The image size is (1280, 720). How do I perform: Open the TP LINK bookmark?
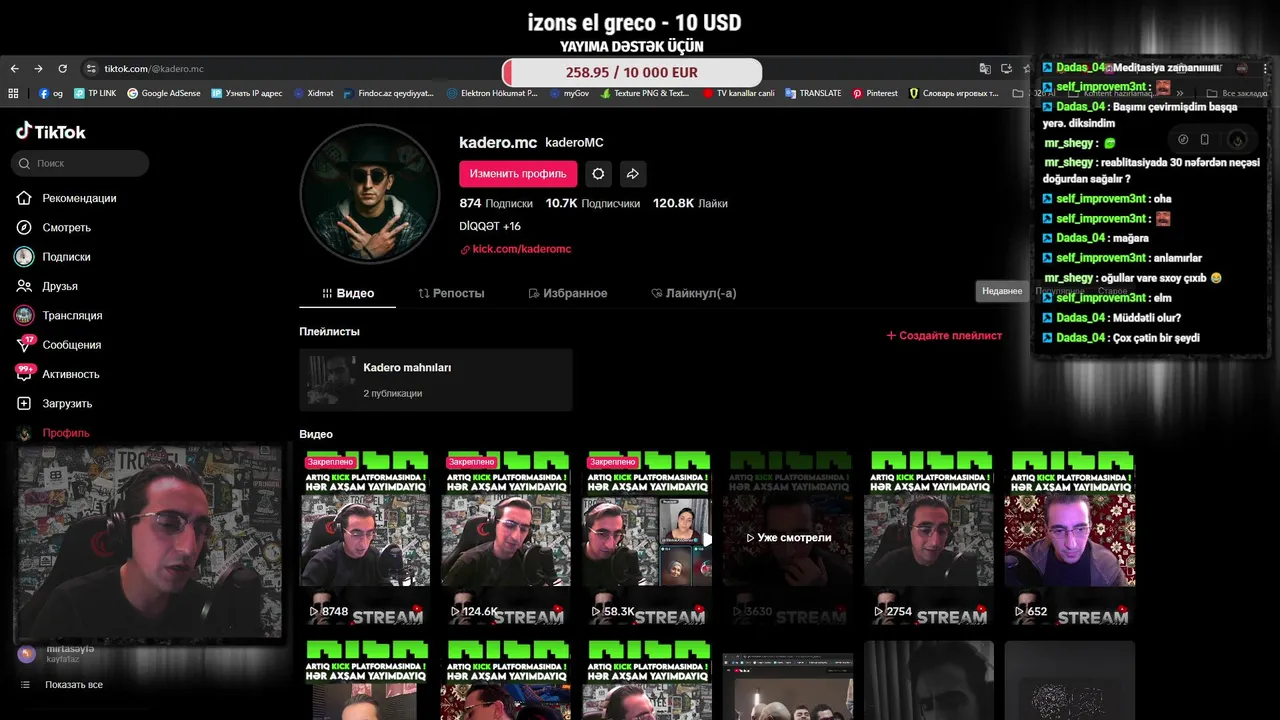click(95, 93)
